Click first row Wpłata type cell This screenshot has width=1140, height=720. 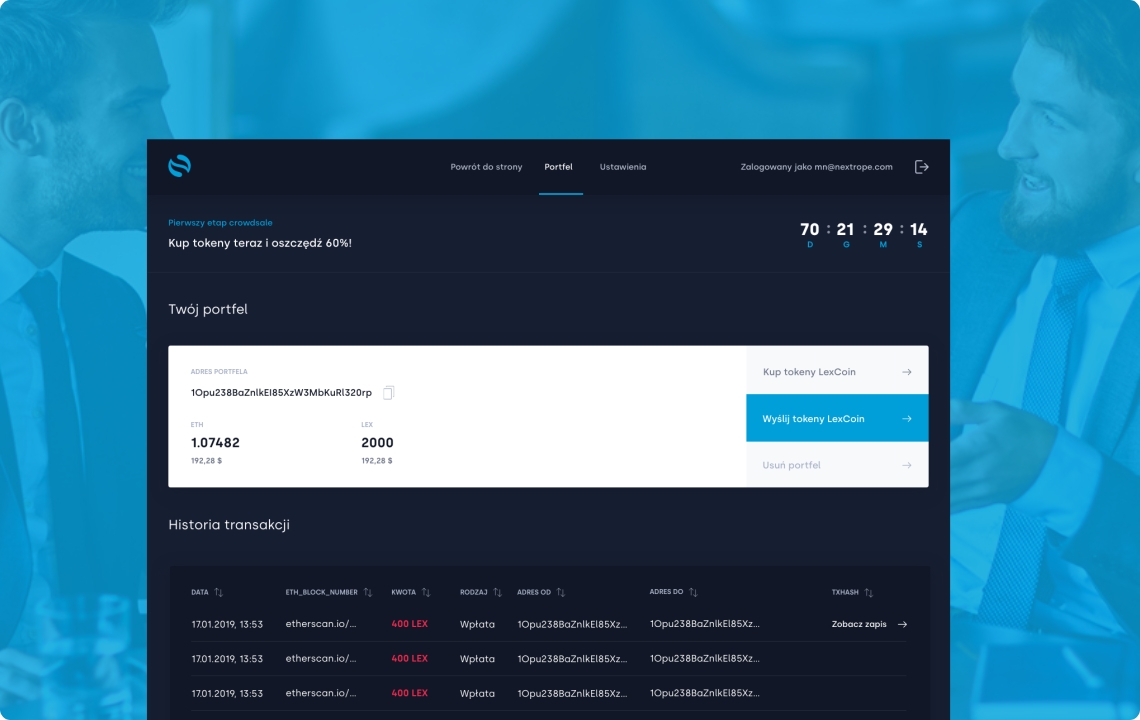point(477,624)
